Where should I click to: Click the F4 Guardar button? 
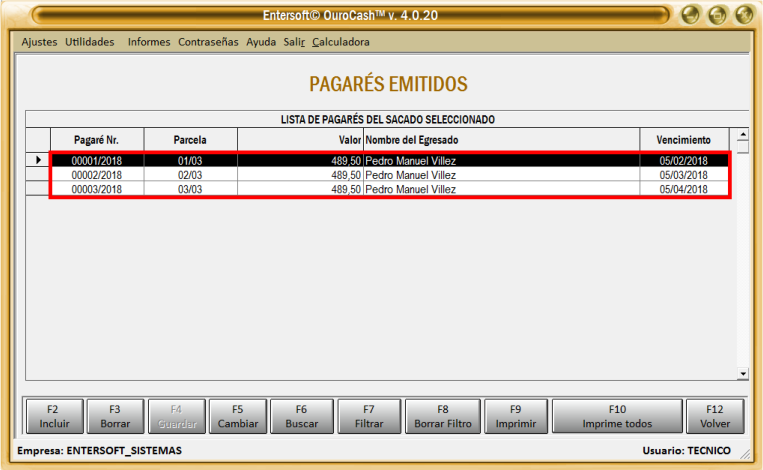[x=177, y=416]
